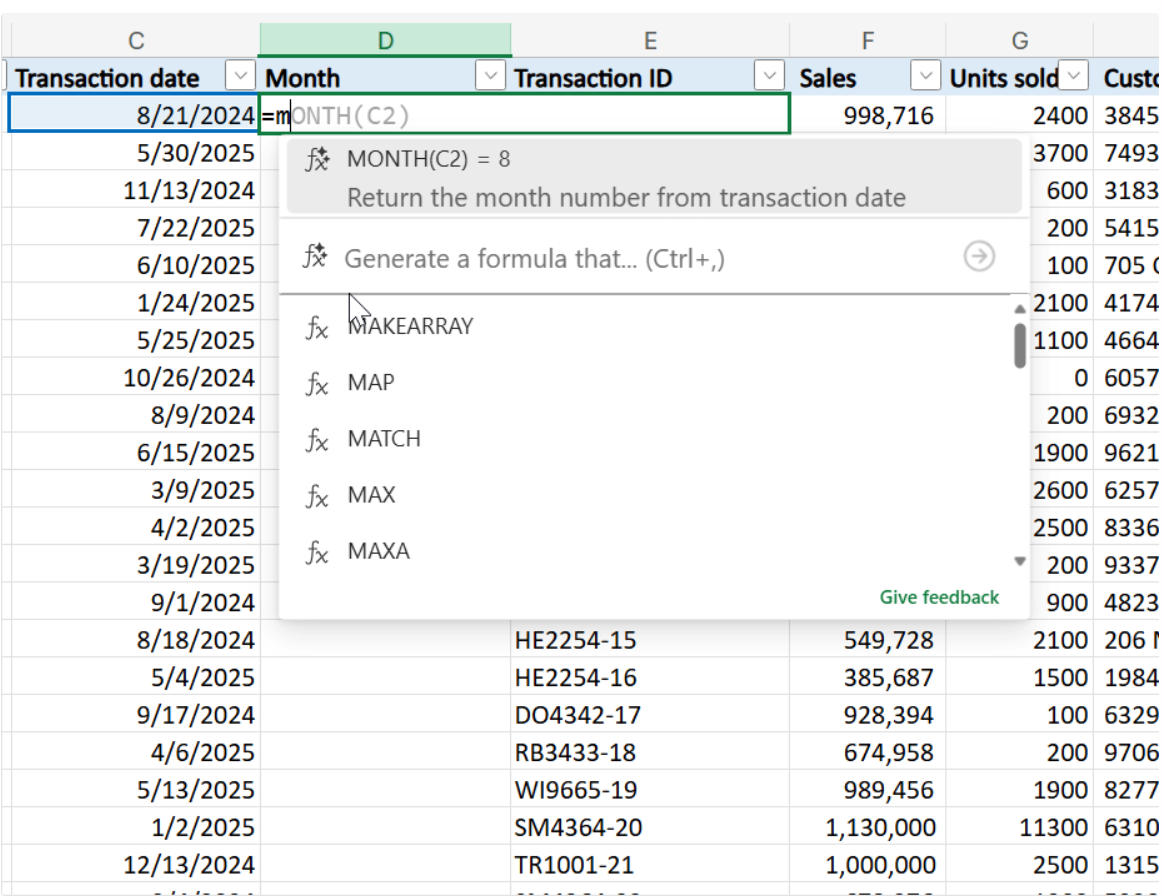This screenshot has width=1164, height=896.
Task: Choose the MONTH(C2) = 8 suggestion
Action: (654, 178)
